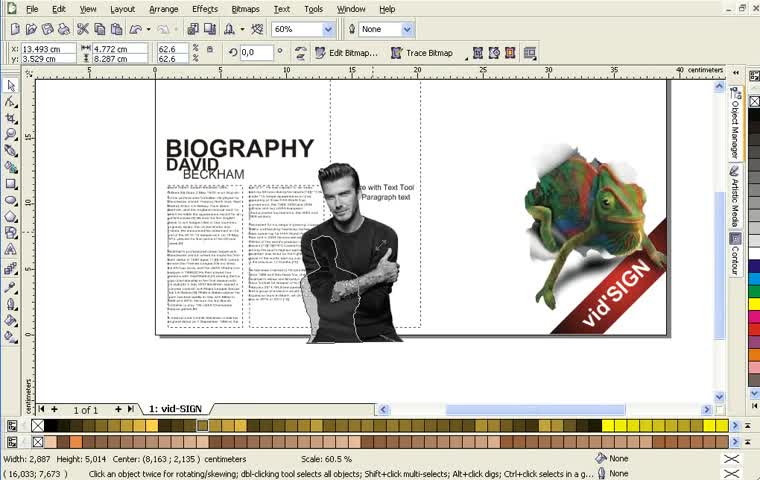Select the Zoom magnifier tool in toolbox

(x=11, y=134)
